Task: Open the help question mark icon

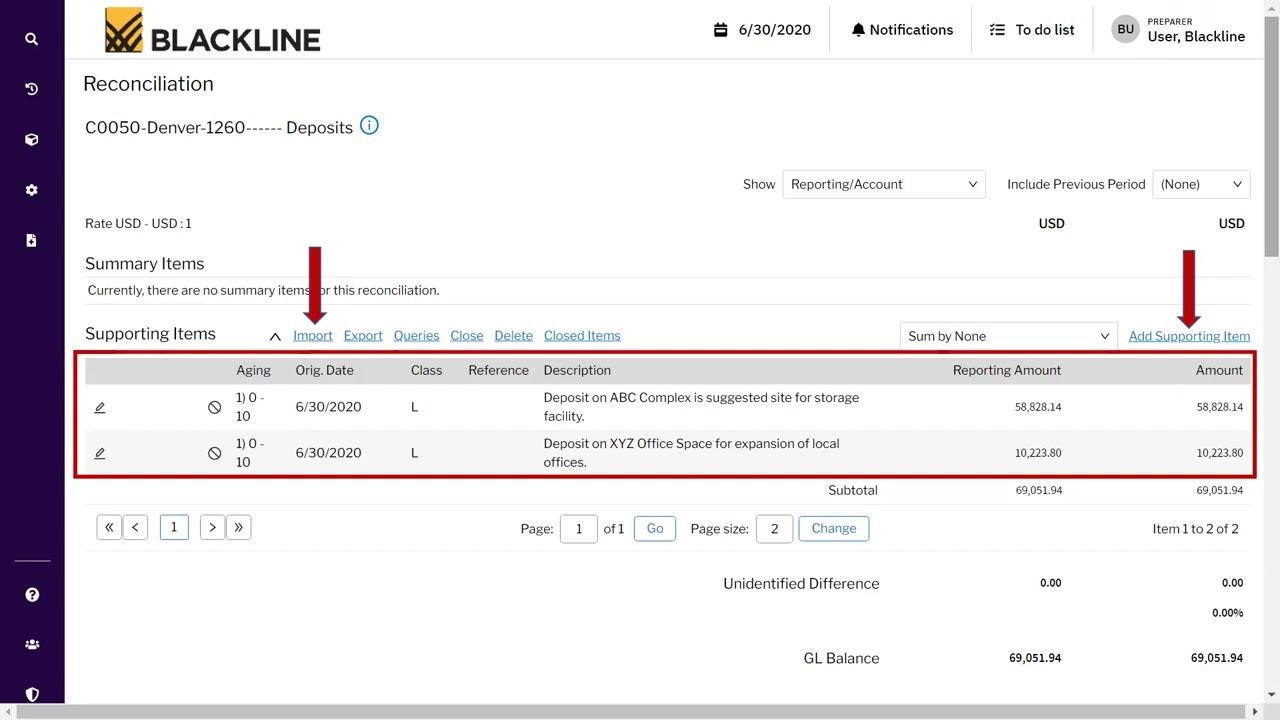Action: coord(32,595)
